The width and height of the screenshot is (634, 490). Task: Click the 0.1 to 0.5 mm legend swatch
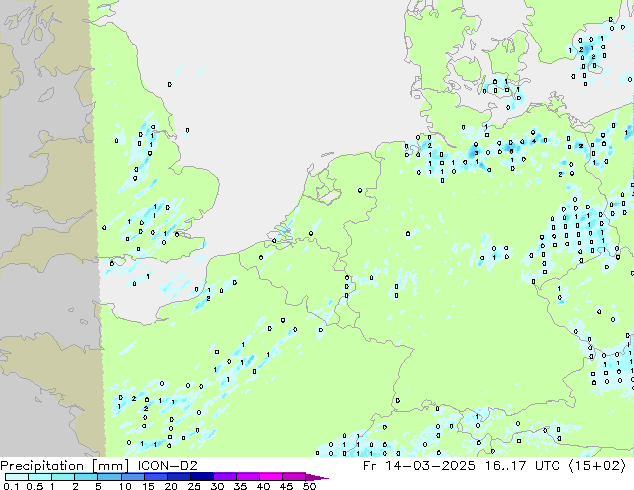coord(17,477)
